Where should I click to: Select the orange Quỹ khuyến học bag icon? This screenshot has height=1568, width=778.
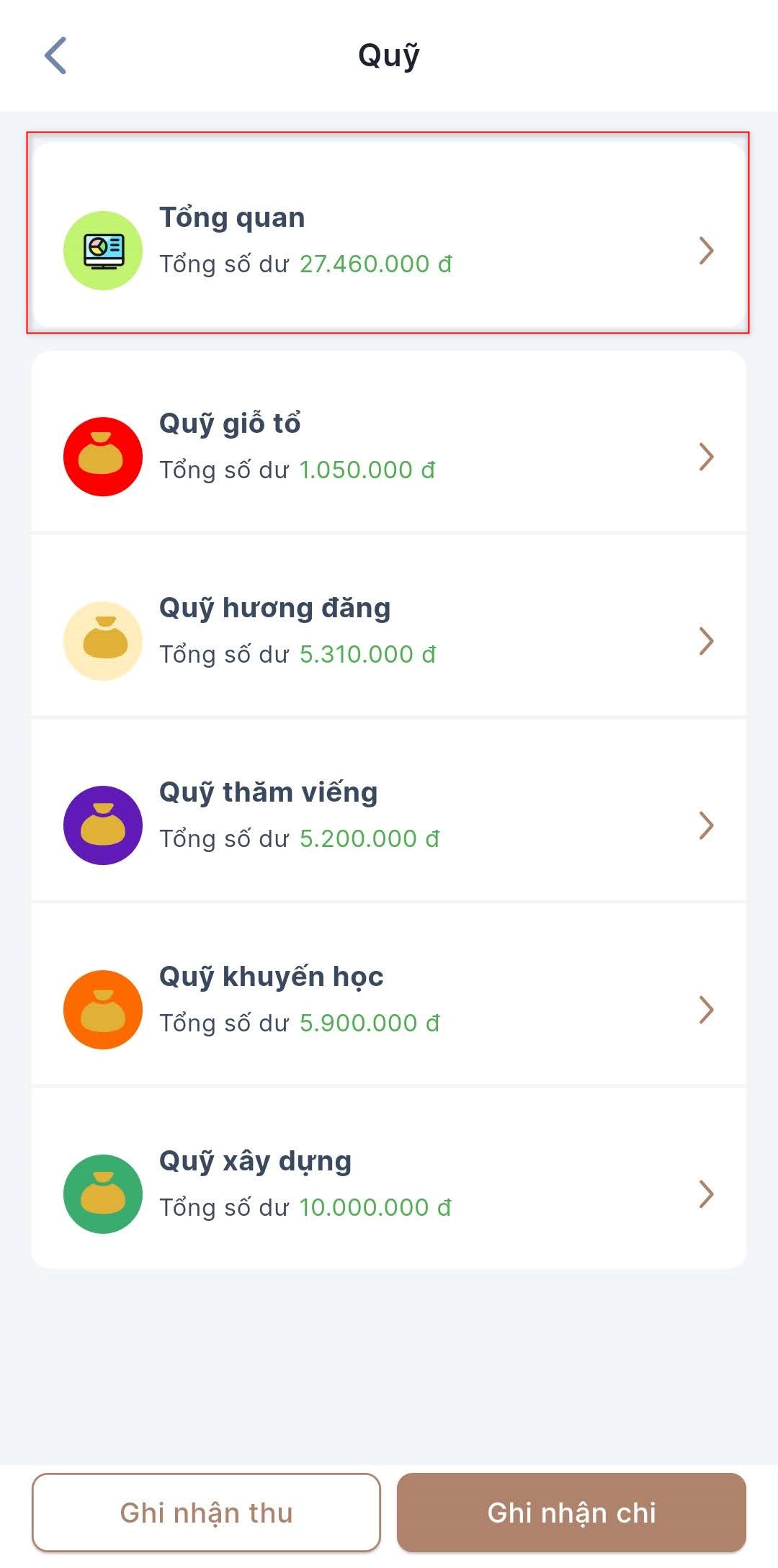[103, 1010]
